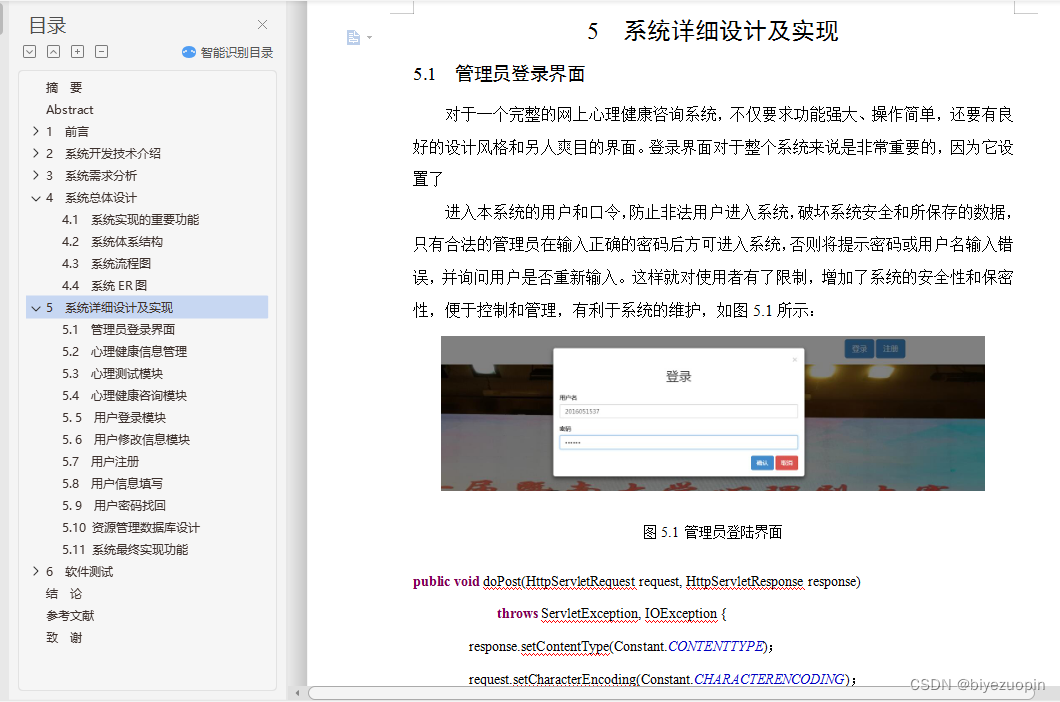The width and height of the screenshot is (1060, 702).
Task: Jump to 5.2 心理健康信息管理
Action: coord(124,352)
